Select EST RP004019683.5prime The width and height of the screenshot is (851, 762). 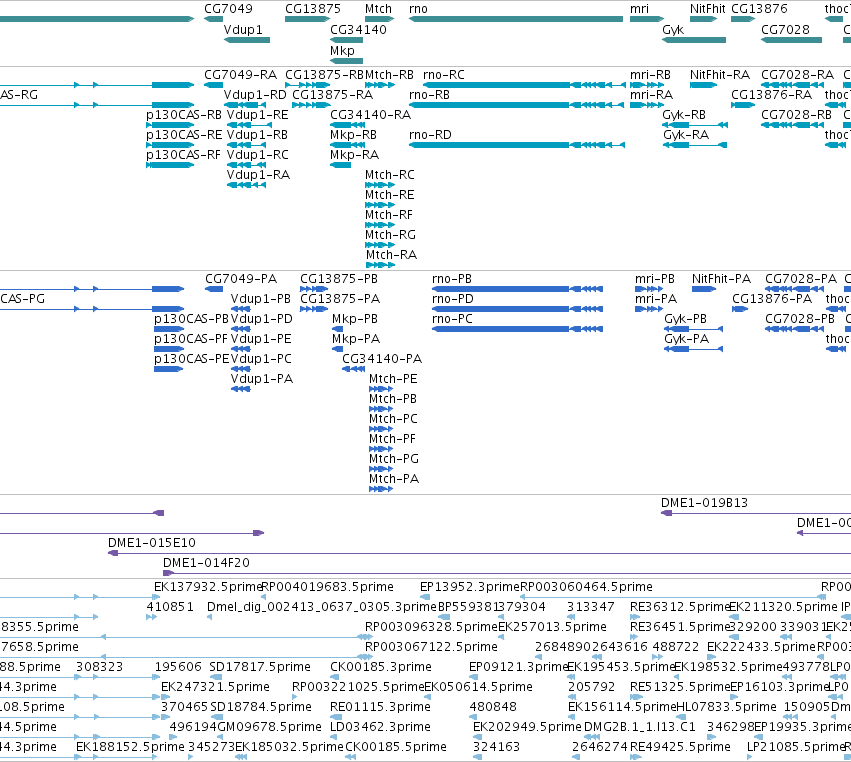(x=327, y=587)
